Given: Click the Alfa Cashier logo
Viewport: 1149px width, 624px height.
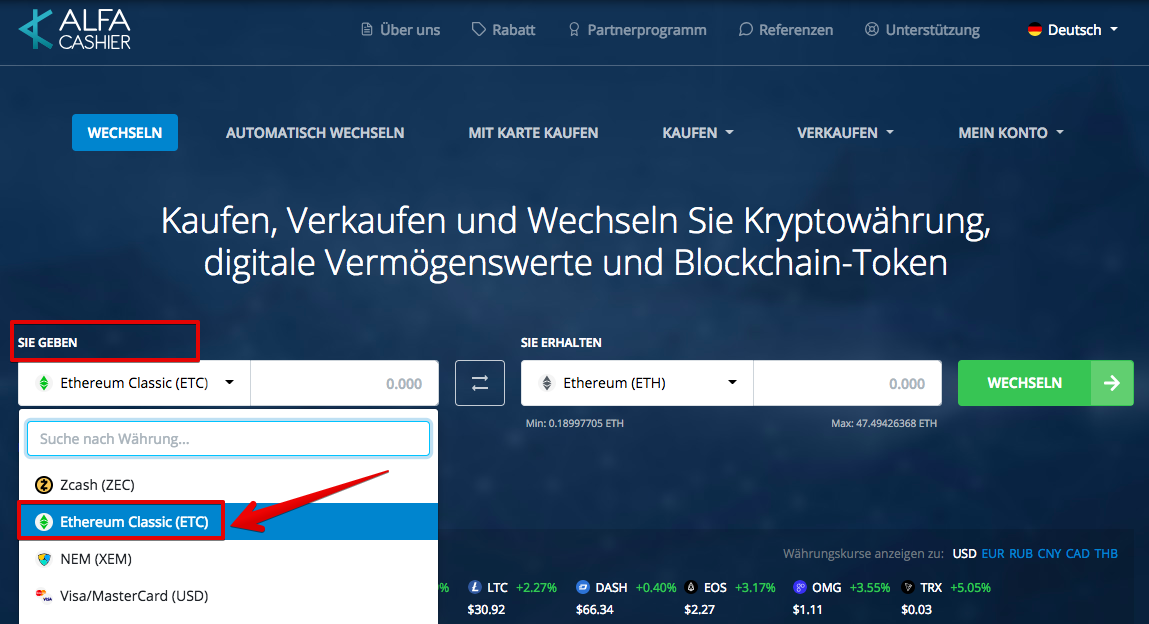Looking at the screenshot, I should pos(75,29).
